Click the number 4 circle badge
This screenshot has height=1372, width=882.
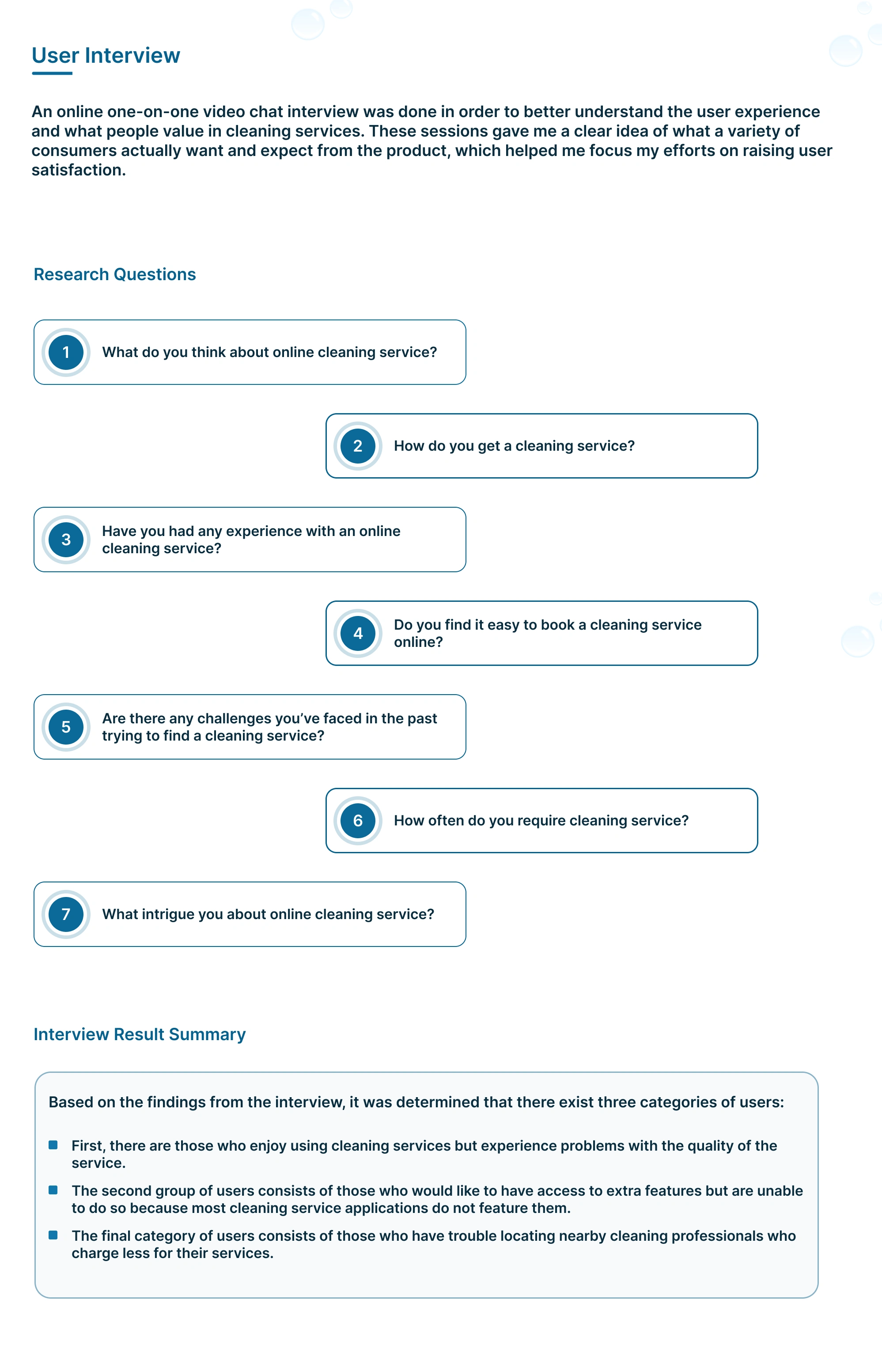tap(358, 633)
